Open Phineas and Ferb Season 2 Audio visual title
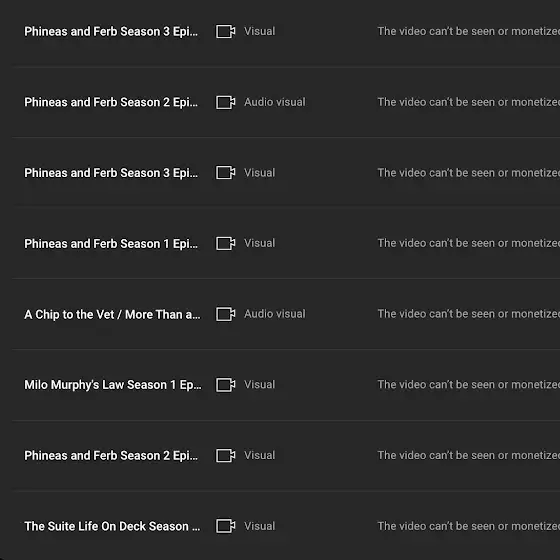Image resolution: width=560 pixels, height=560 pixels. 111,102
